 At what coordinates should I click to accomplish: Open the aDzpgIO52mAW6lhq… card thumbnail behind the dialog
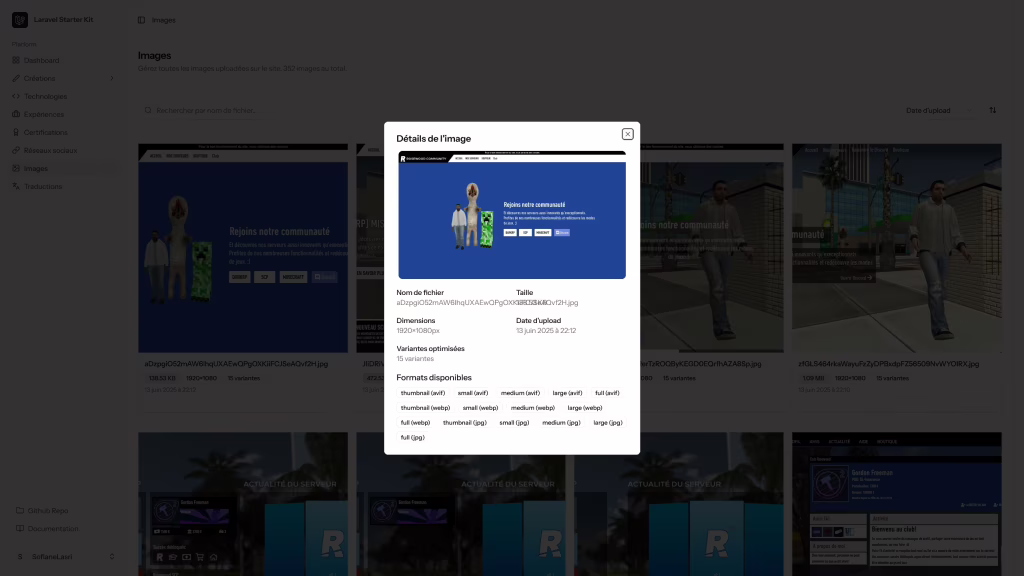[x=243, y=248]
